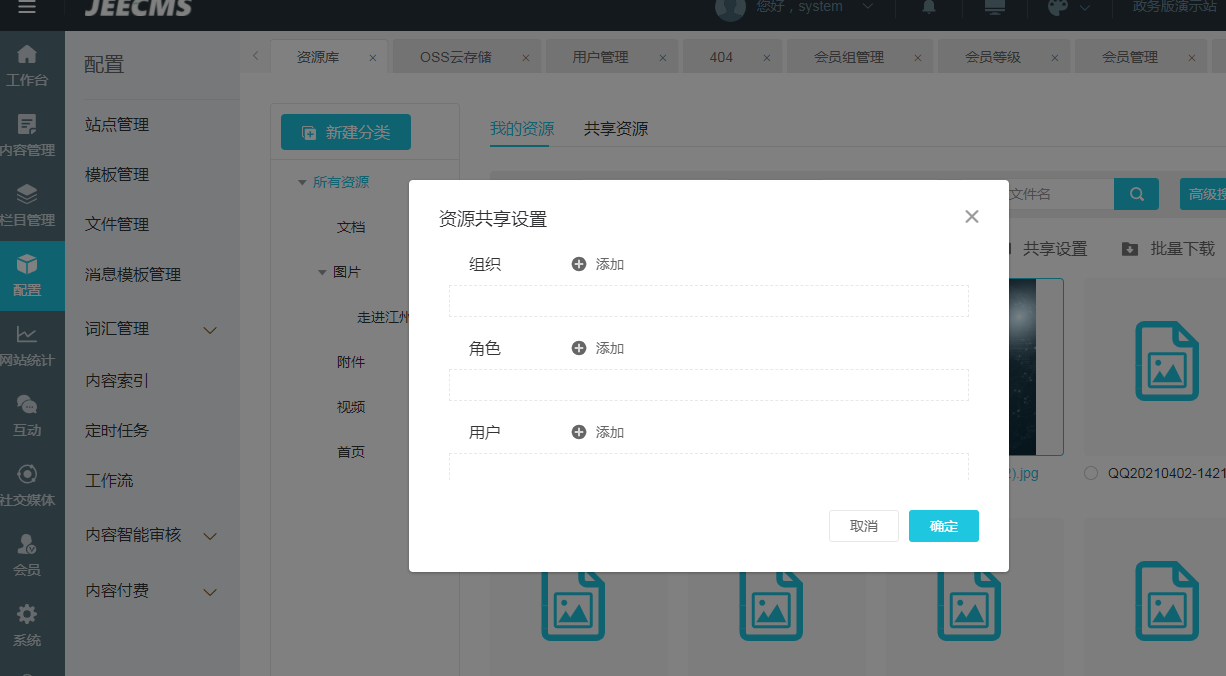Expand the 词汇管理 menu
Viewport: 1226px width, 676px height.
[210, 330]
